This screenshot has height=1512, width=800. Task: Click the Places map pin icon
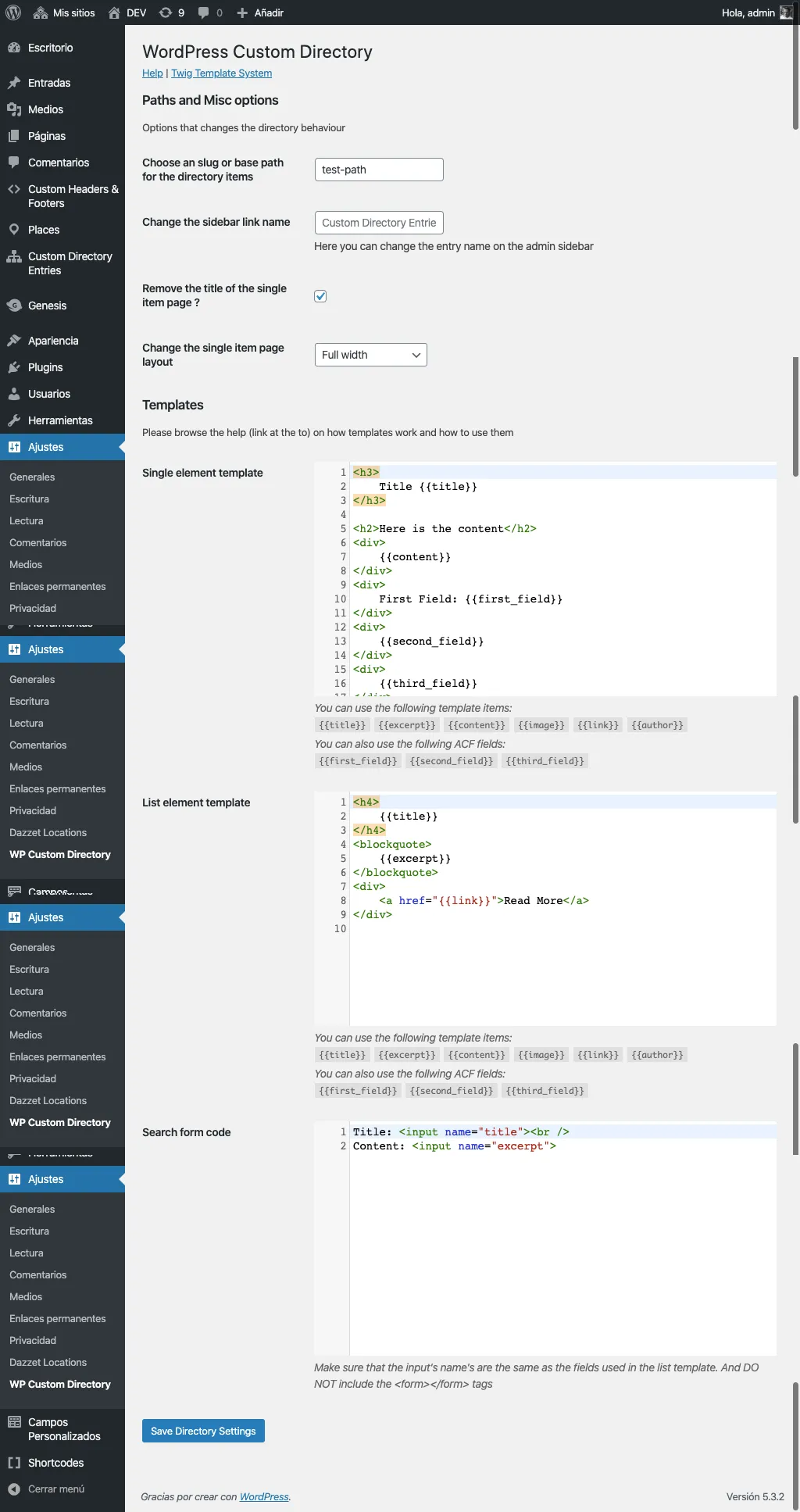point(14,230)
